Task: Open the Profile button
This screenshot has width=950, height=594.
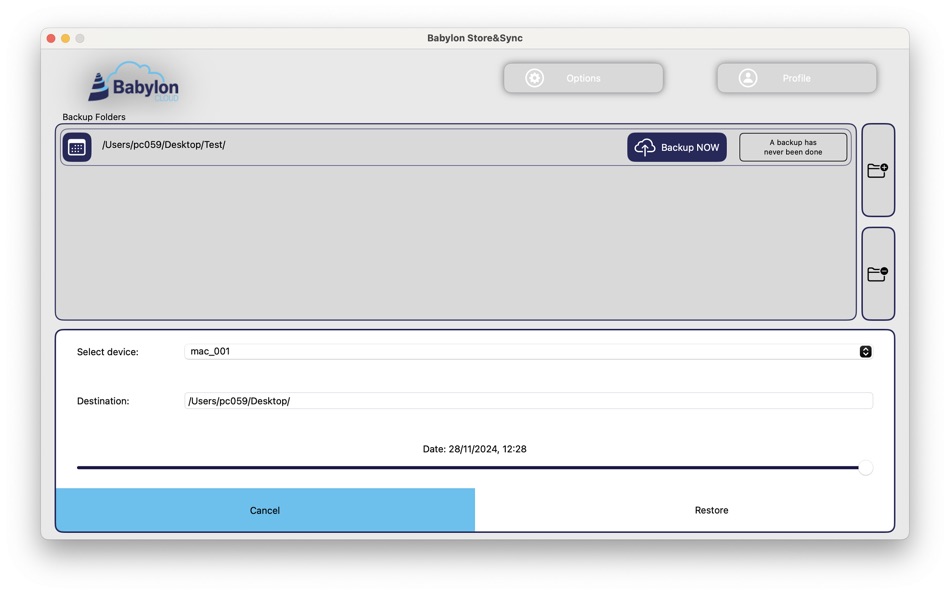Action: 796,78
